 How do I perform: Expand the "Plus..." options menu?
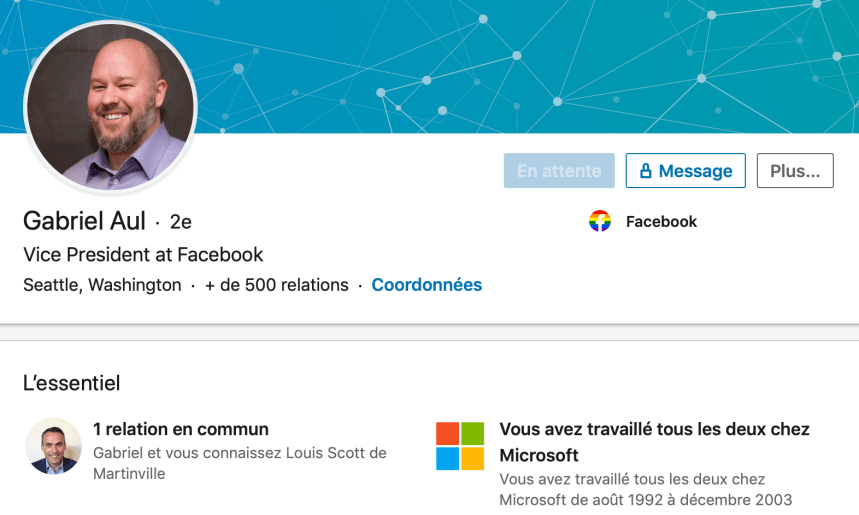point(795,171)
